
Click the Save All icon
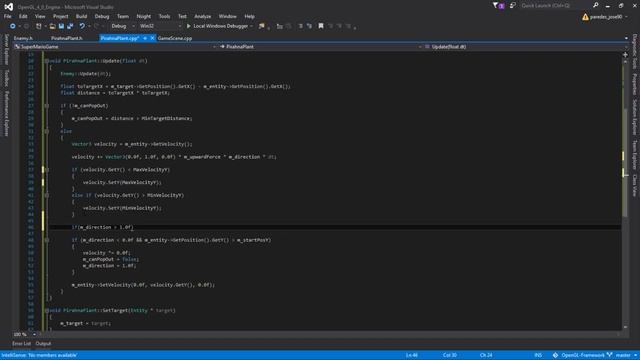[70, 26]
